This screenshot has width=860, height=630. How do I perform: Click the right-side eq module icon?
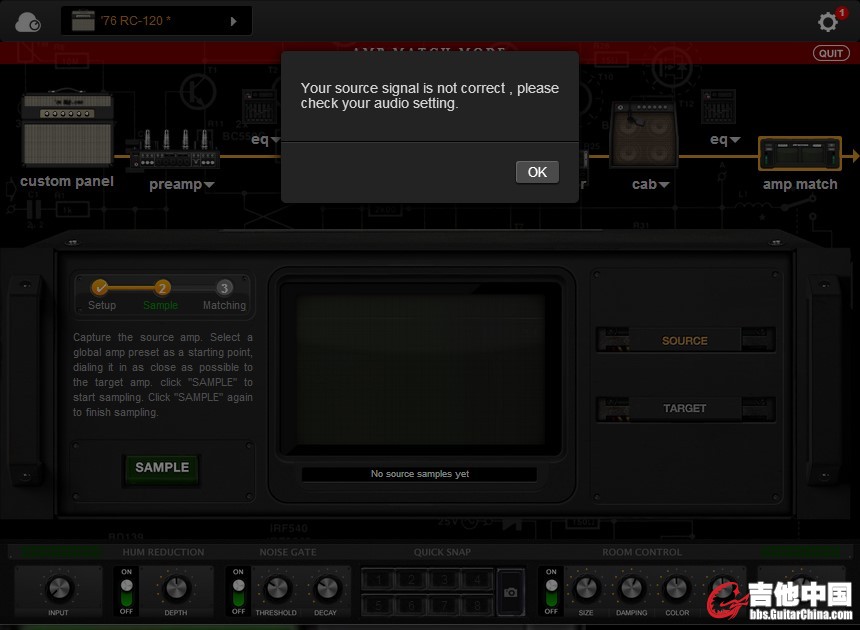point(718,109)
